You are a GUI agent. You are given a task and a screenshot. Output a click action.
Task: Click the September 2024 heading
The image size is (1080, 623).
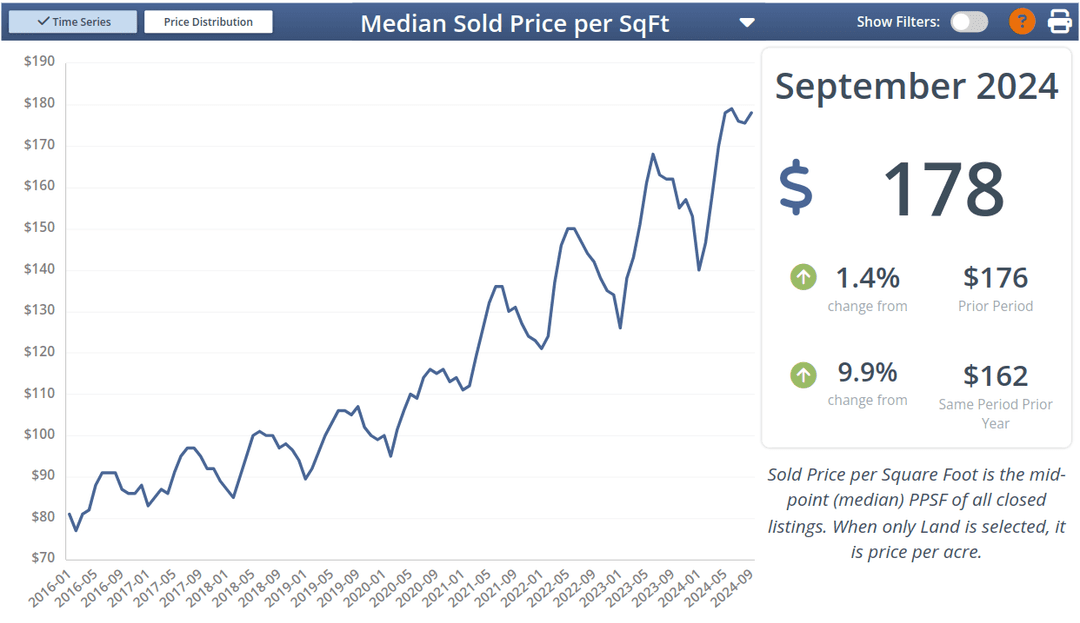(x=916, y=87)
